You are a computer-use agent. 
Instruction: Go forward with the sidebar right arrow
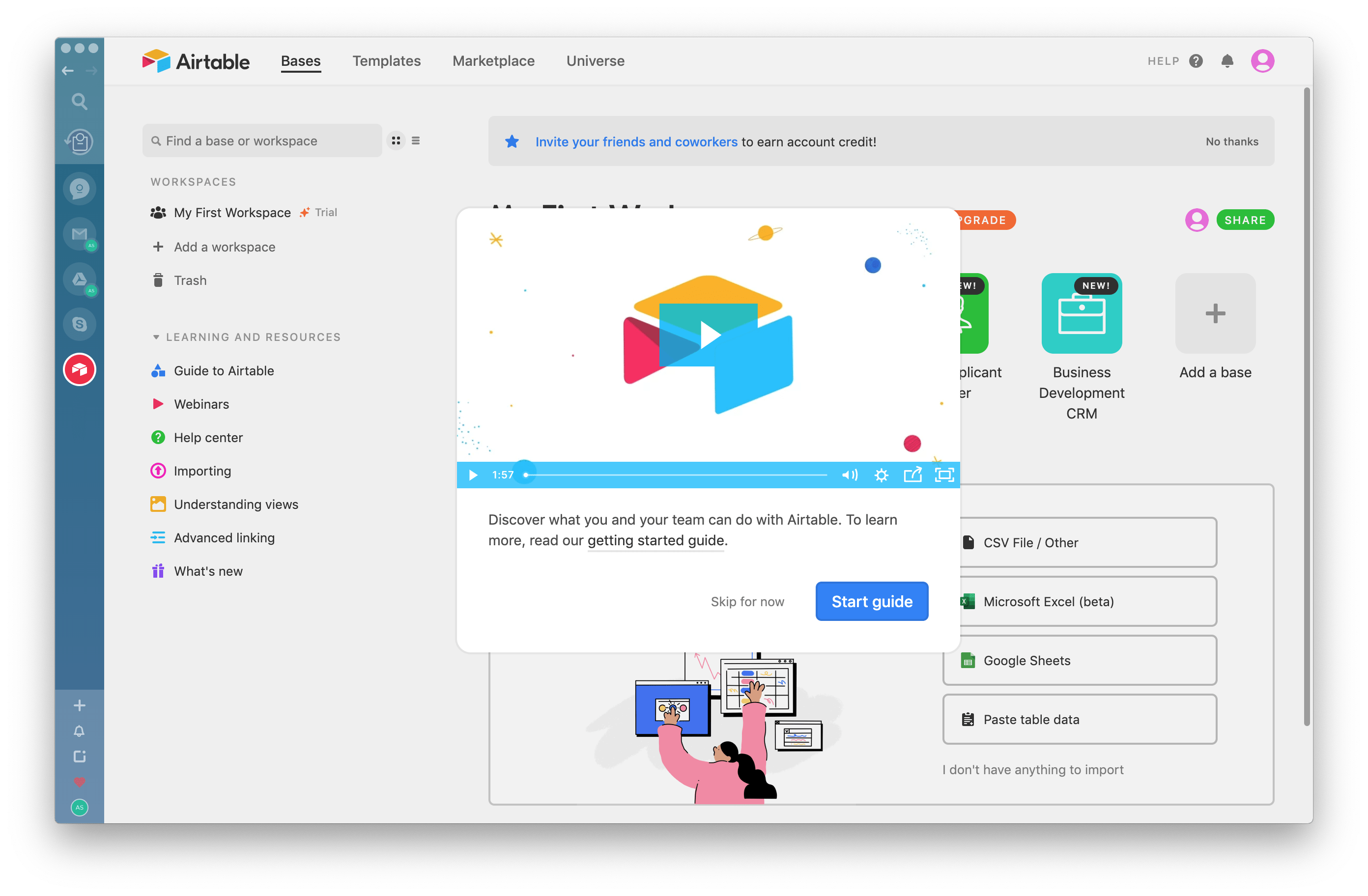click(91, 71)
